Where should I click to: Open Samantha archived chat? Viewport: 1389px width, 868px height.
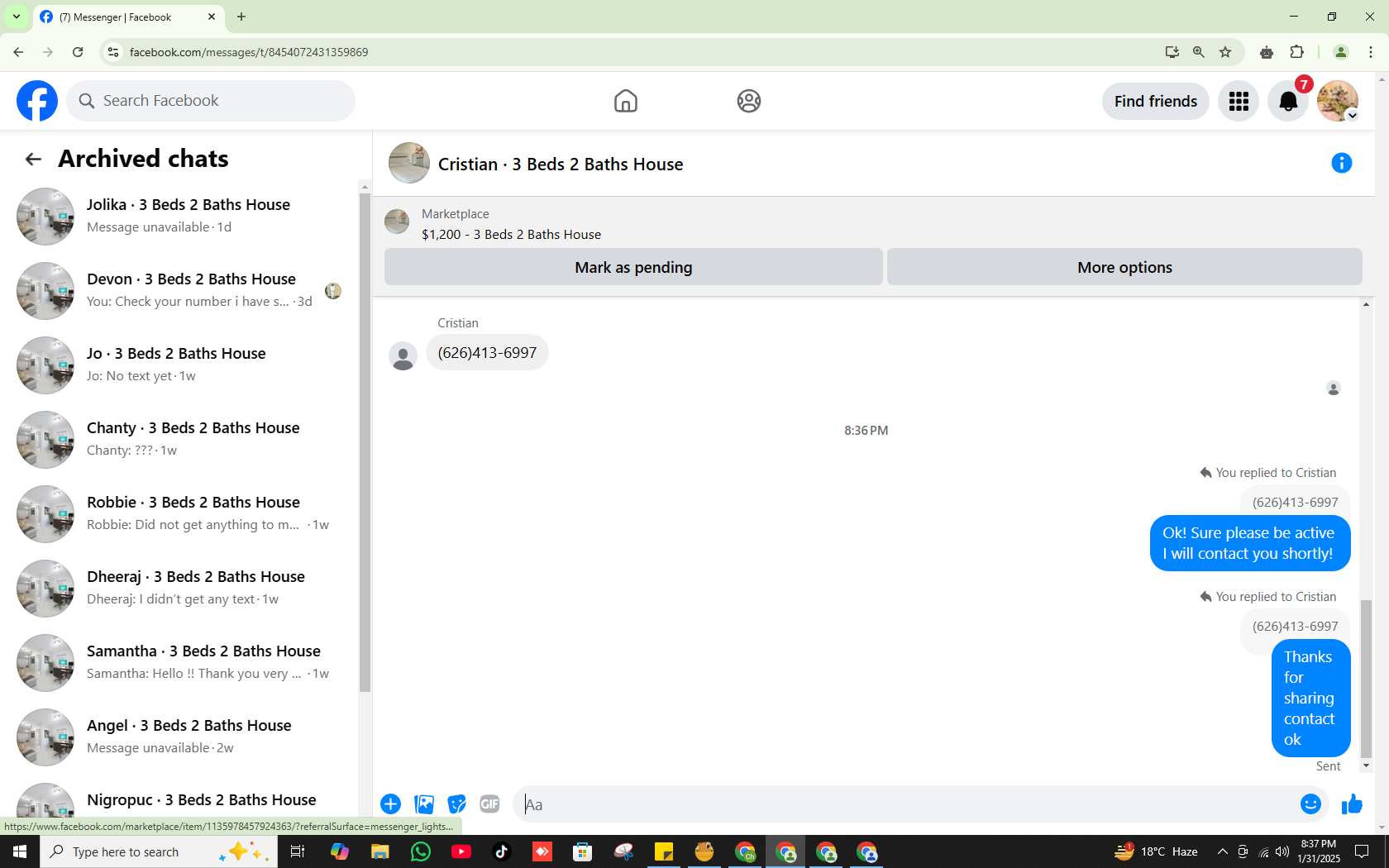pyautogui.click(x=180, y=663)
